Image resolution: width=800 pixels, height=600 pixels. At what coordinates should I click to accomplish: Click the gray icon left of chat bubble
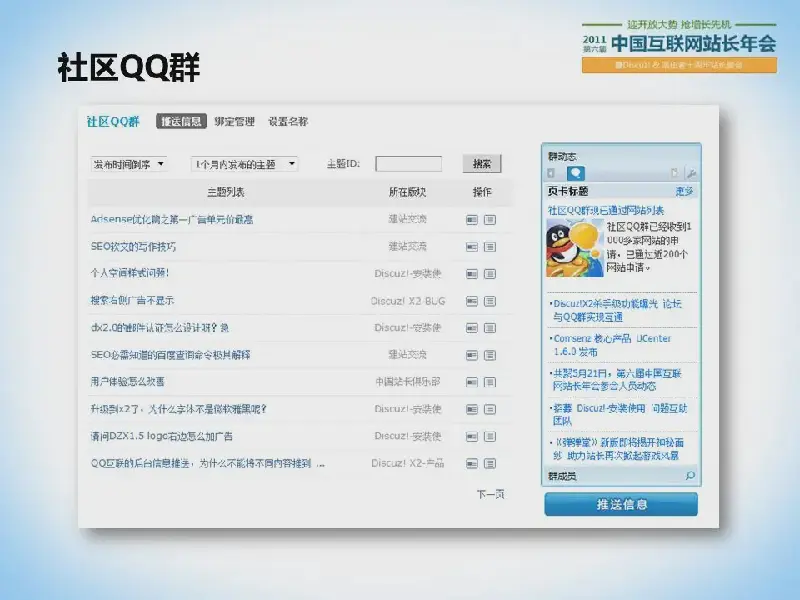click(x=552, y=173)
